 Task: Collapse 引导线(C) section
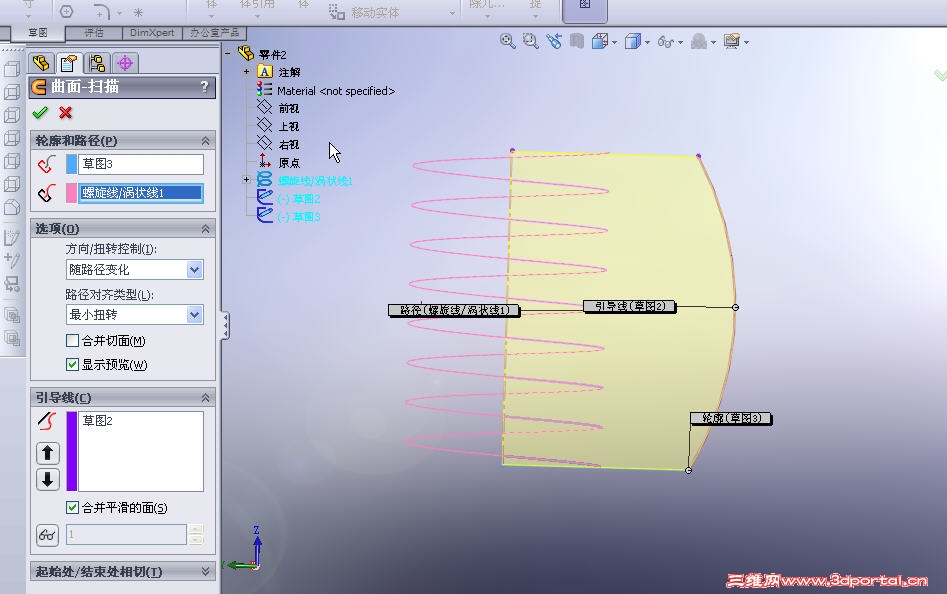[x=205, y=398]
